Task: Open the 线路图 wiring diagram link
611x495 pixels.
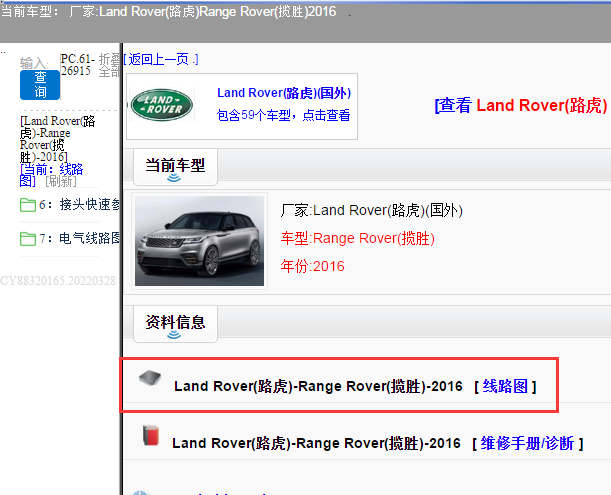Action: point(505,386)
